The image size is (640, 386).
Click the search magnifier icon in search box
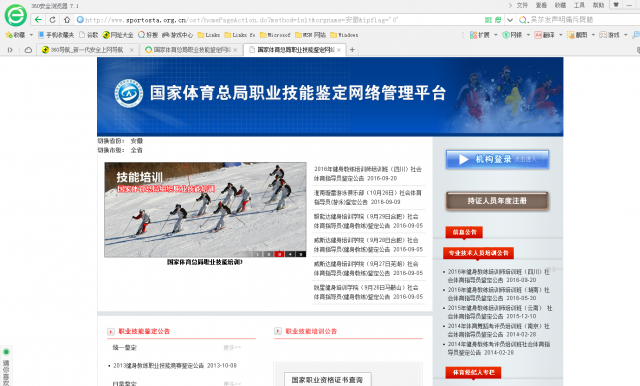pos(523,20)
